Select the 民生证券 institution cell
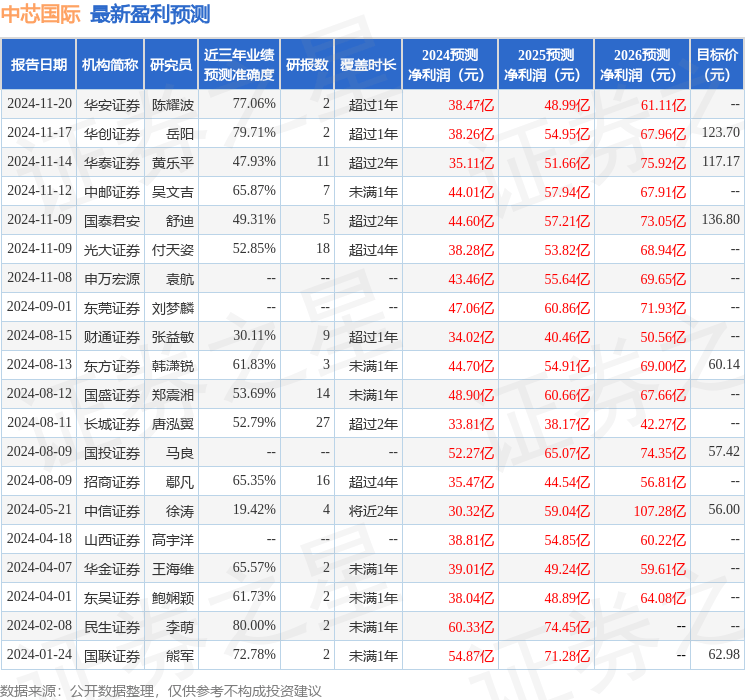 (x=112, y=627)
